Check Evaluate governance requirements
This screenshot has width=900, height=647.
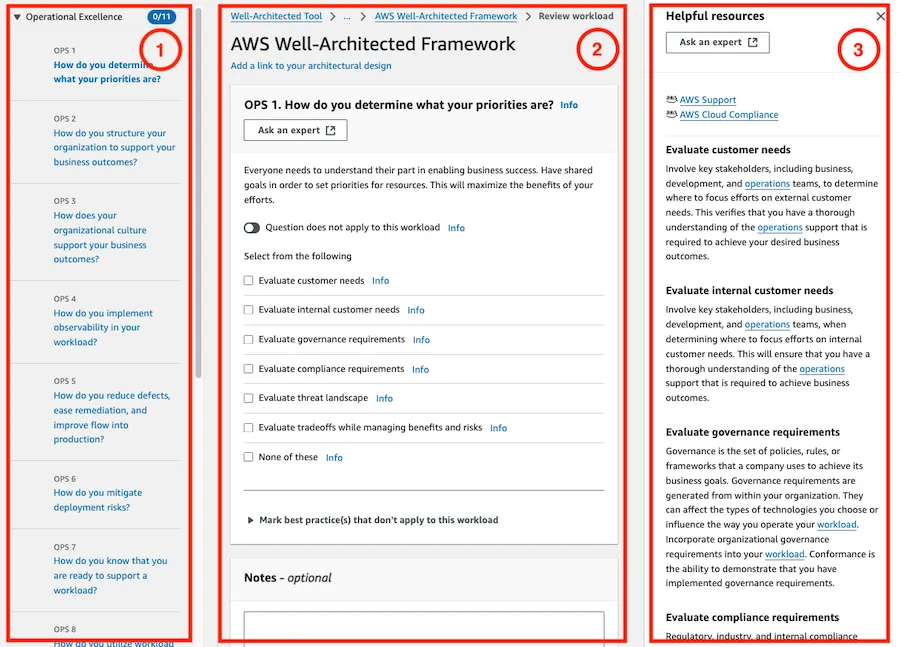point(249,339)
